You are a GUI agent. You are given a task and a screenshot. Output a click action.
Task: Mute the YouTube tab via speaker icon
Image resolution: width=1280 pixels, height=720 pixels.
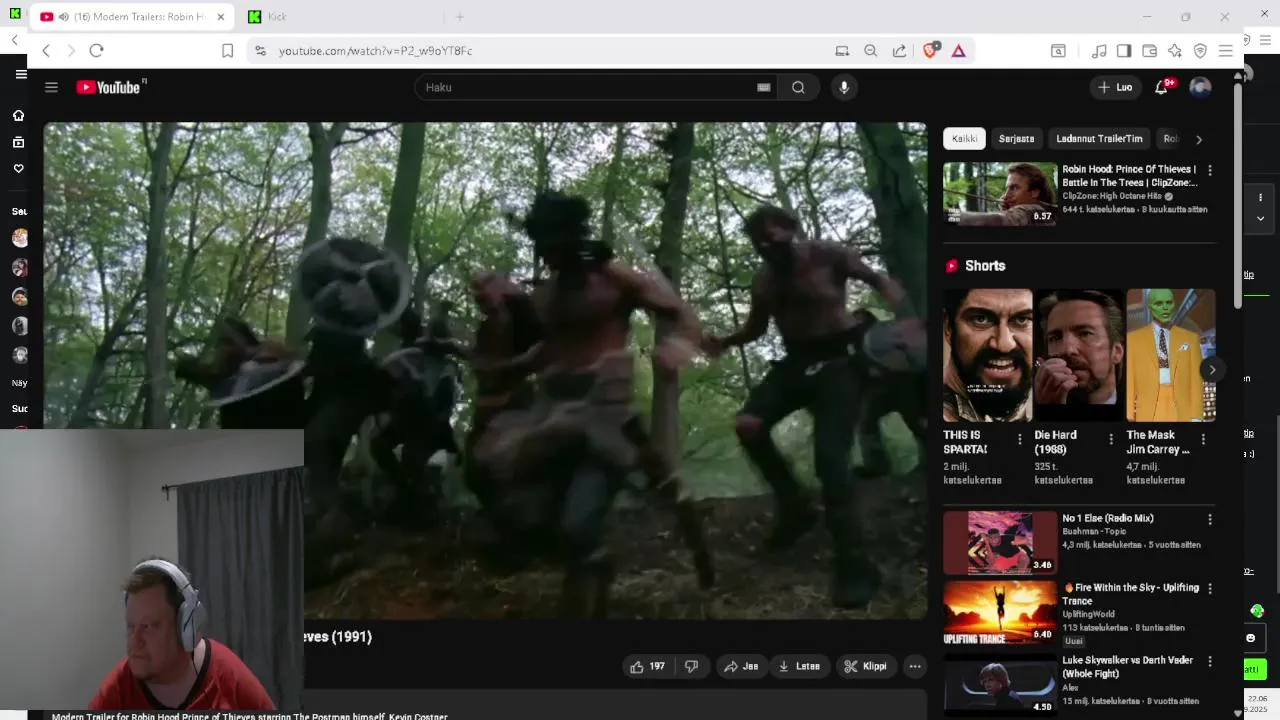[64, 17]
